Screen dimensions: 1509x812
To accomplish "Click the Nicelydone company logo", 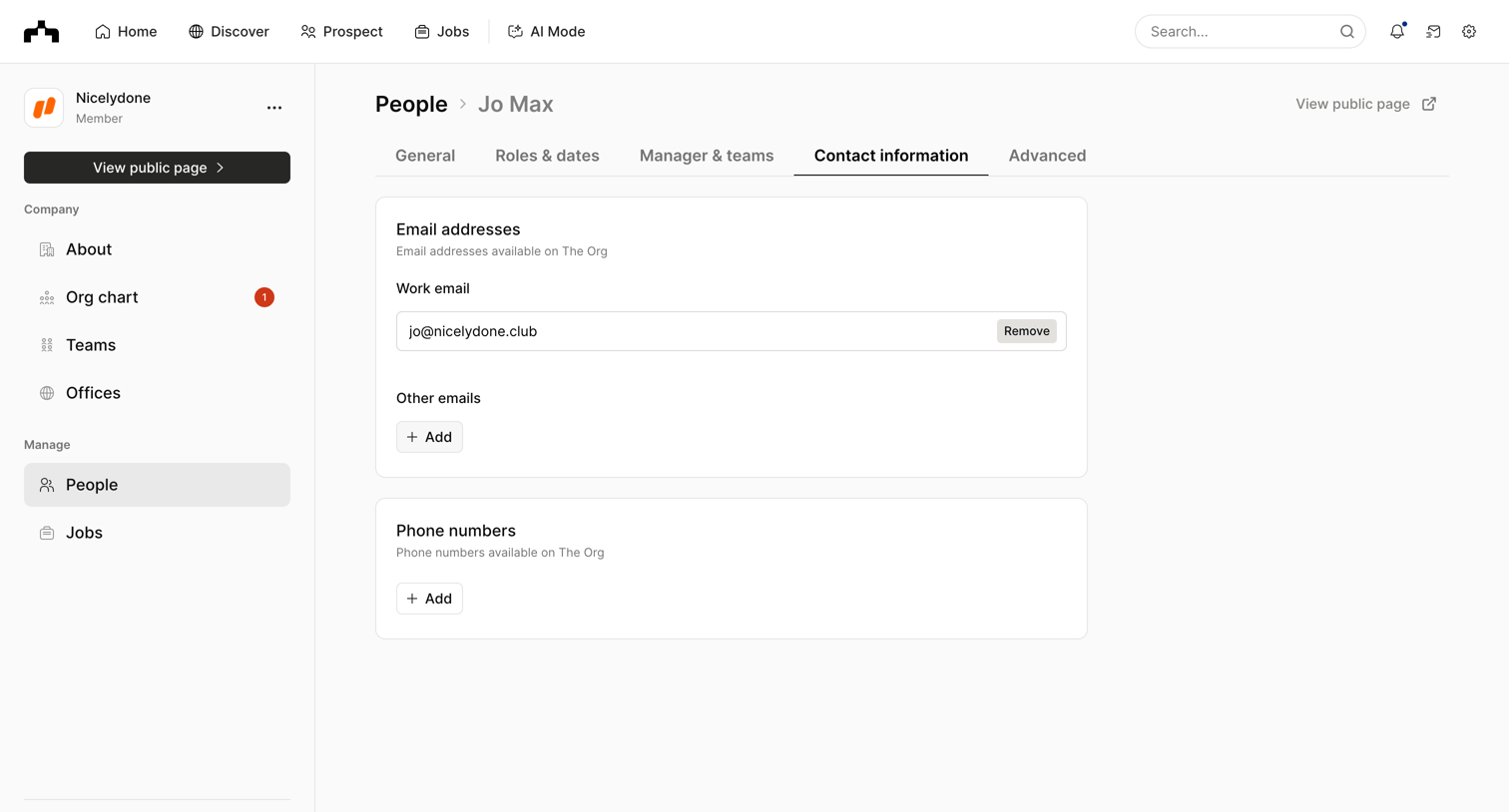I will 44,108.
